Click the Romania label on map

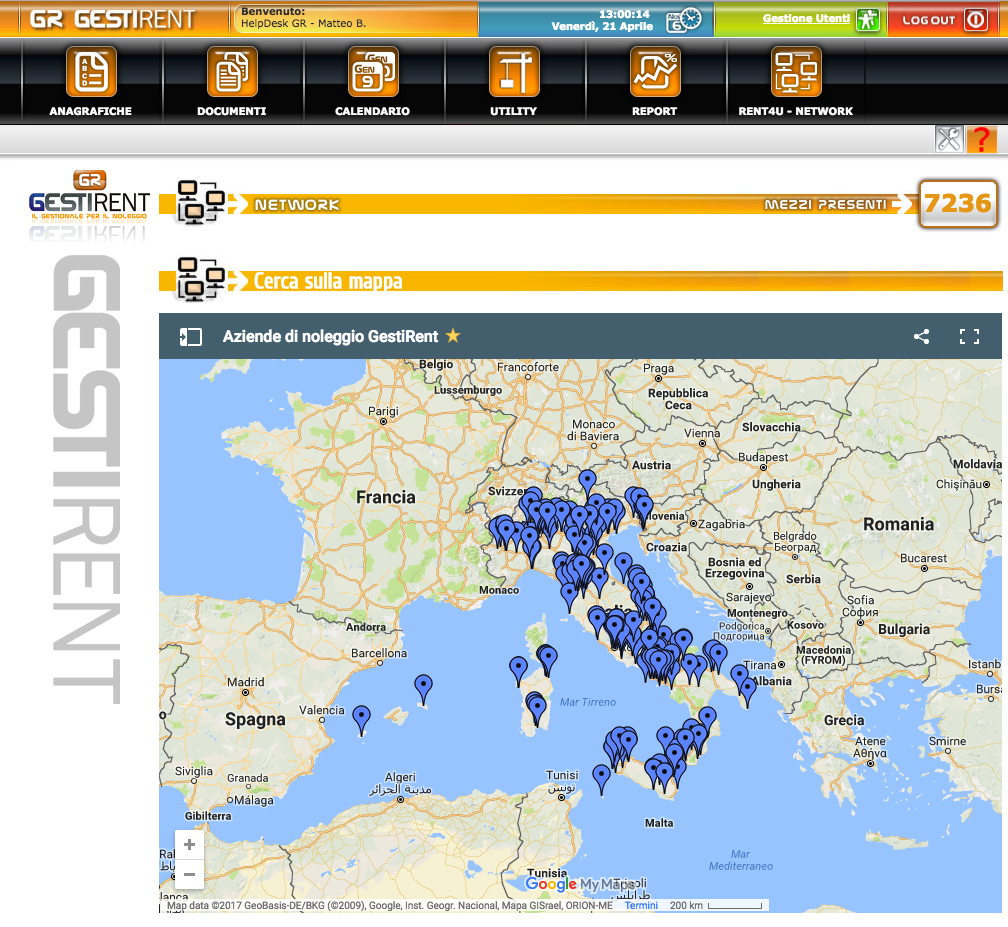898,524
